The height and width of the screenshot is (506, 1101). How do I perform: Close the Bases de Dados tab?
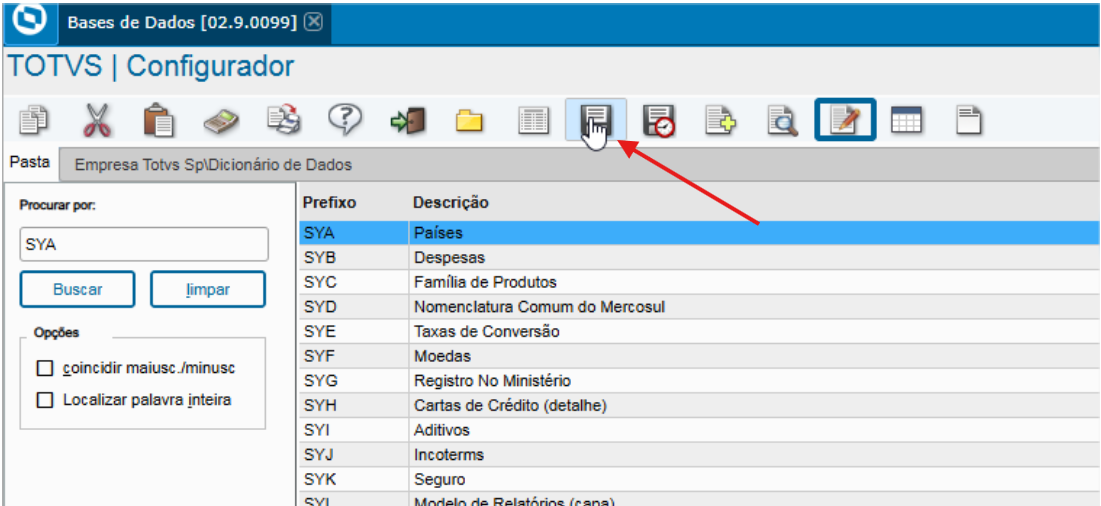pyautogui.click(x=313, y=22)
